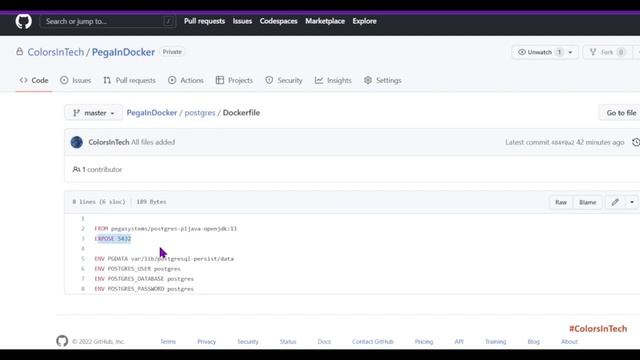Open the API footer link
640x360 pixels.
459,342
